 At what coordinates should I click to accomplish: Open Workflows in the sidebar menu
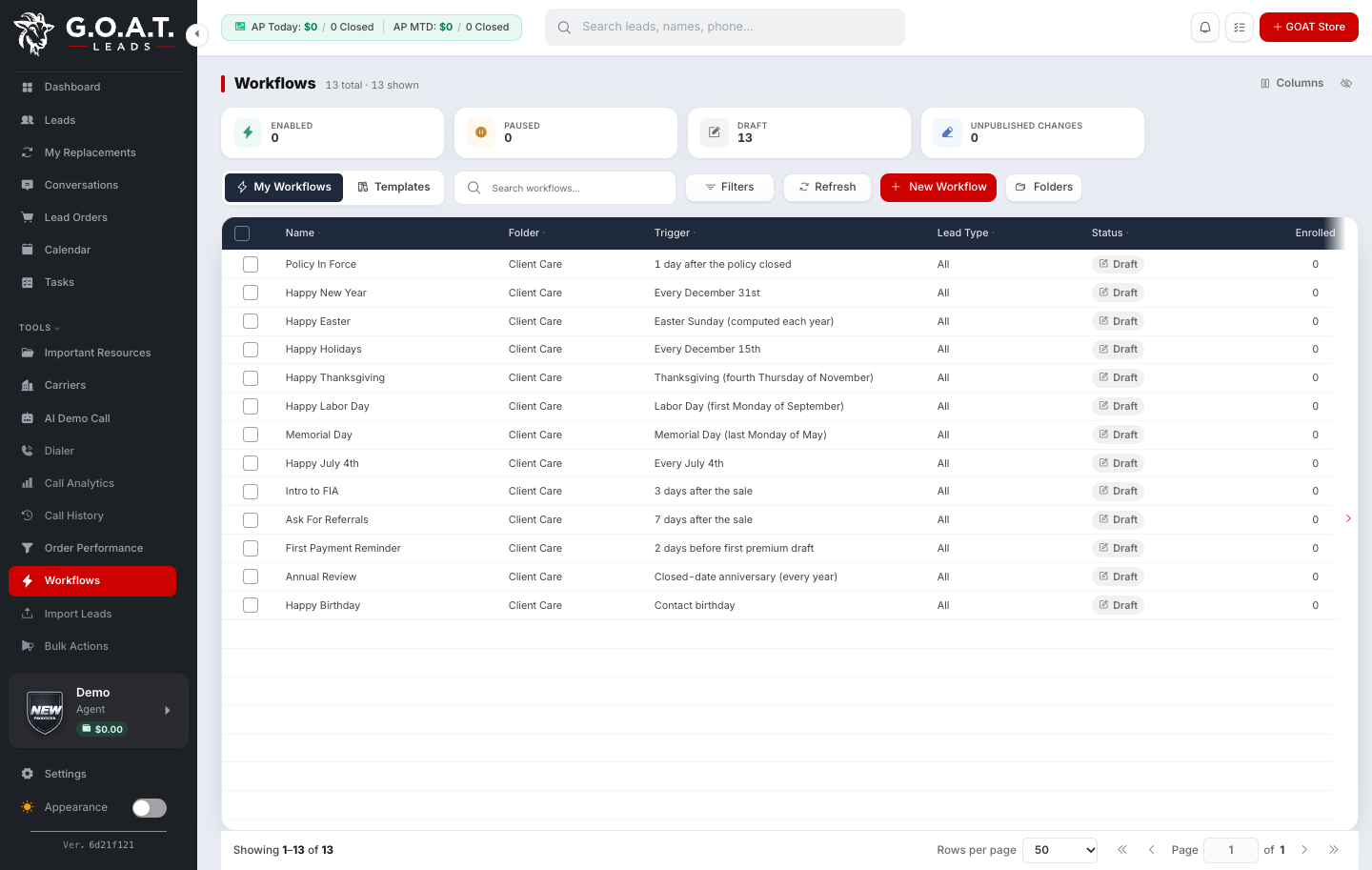(x=92, y=581)
